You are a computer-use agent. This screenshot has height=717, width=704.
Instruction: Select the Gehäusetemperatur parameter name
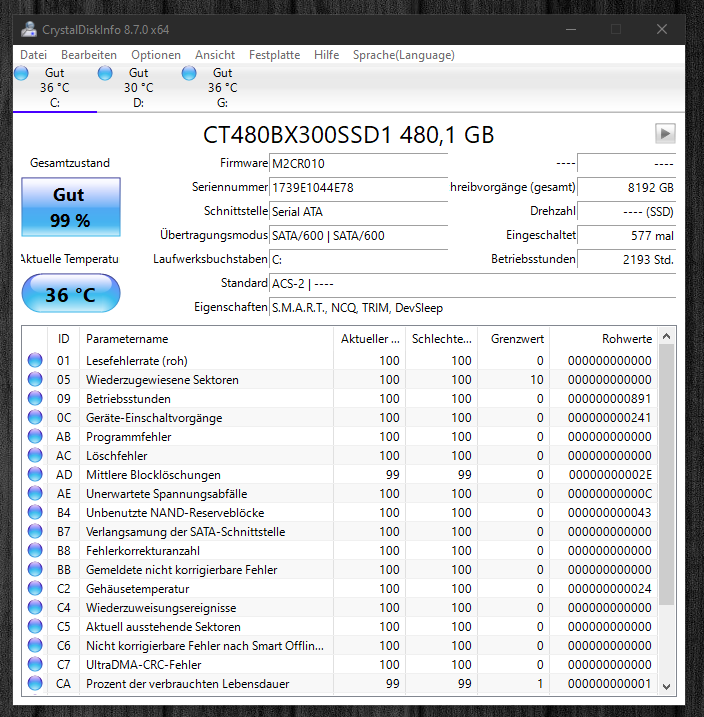point(137,589)
